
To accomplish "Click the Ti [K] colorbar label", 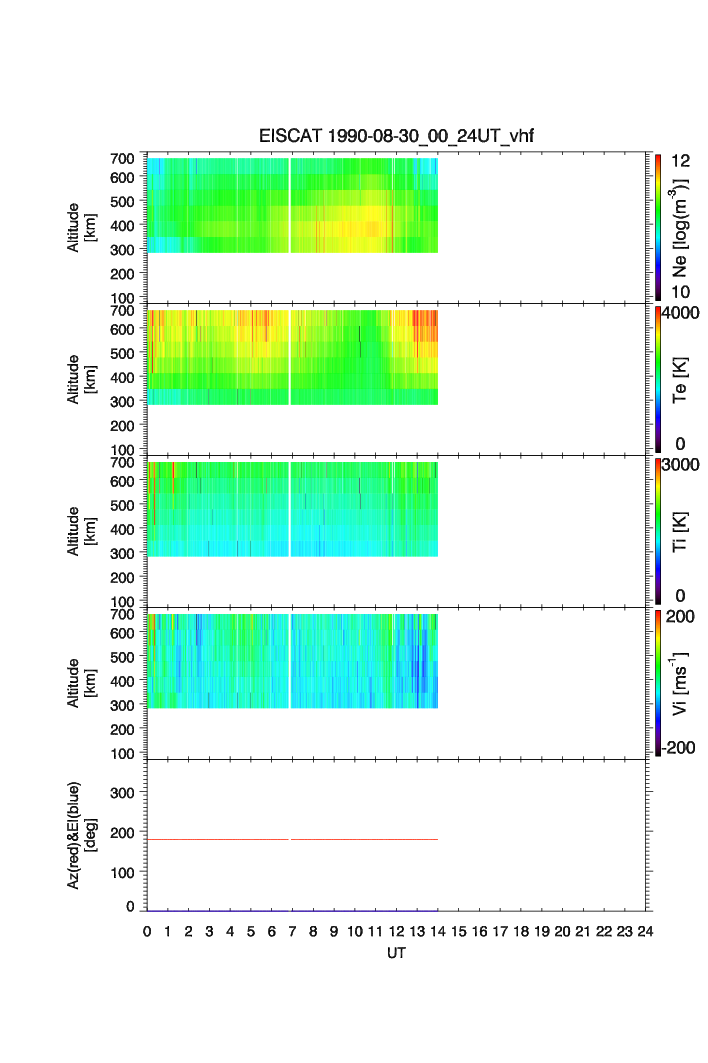I will click(680, 532).
